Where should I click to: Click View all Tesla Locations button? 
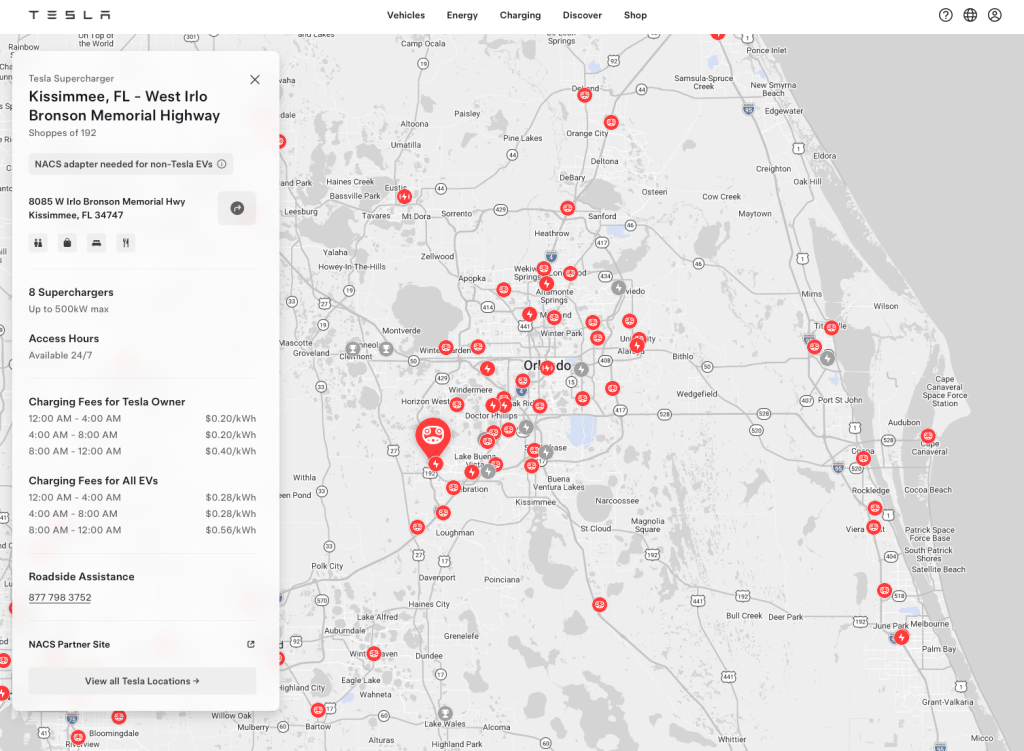click(x=142, y=681)
